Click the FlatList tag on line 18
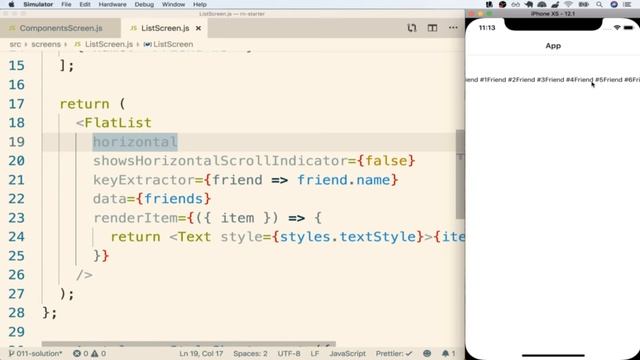Viewport: 640px width, 360px height. 118,122
